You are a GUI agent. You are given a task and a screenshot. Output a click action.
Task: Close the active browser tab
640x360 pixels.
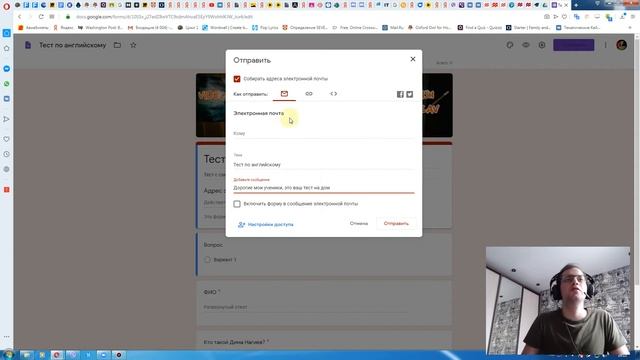(566, 5)
